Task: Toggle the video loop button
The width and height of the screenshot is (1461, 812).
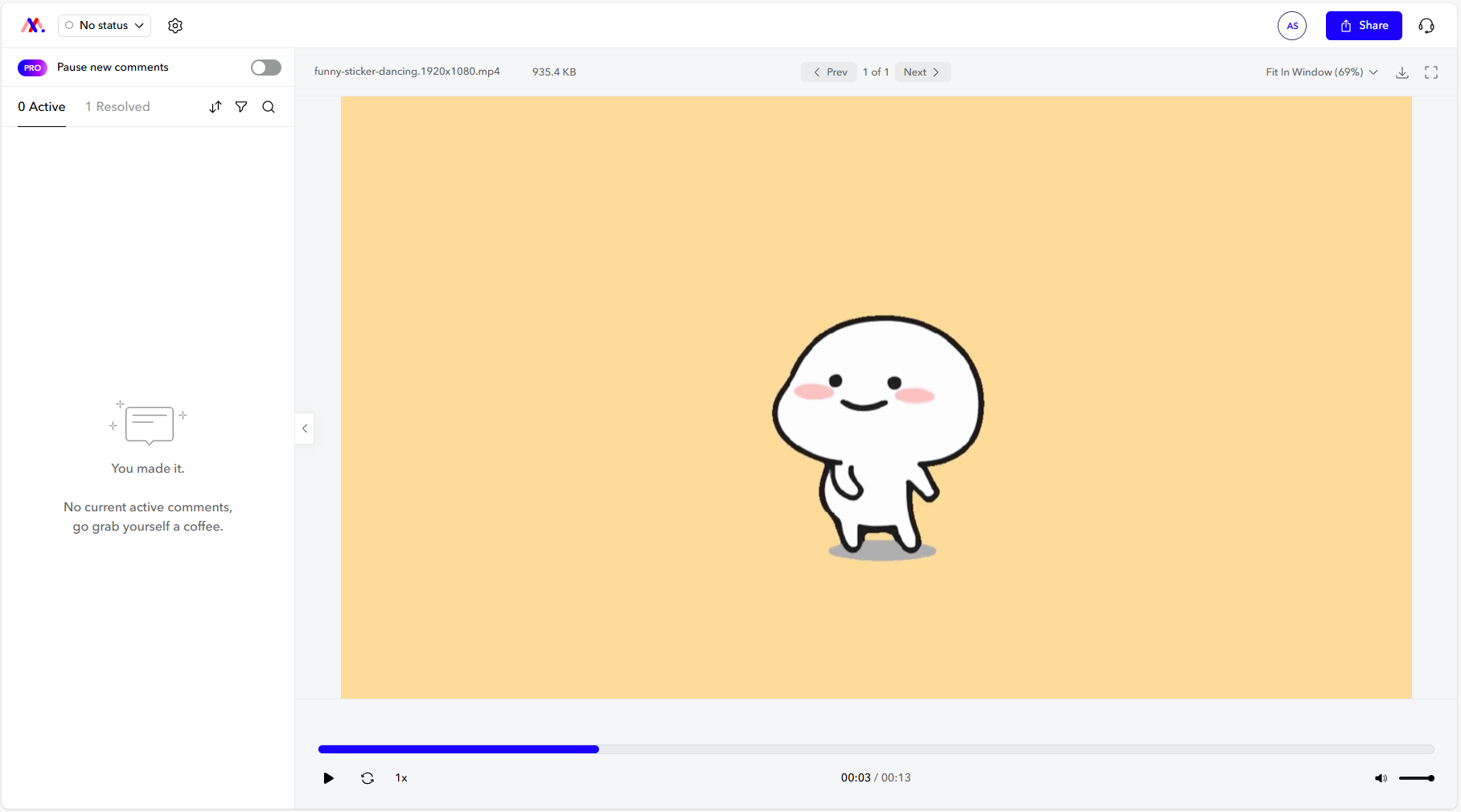Action: [x=367, y=778]
